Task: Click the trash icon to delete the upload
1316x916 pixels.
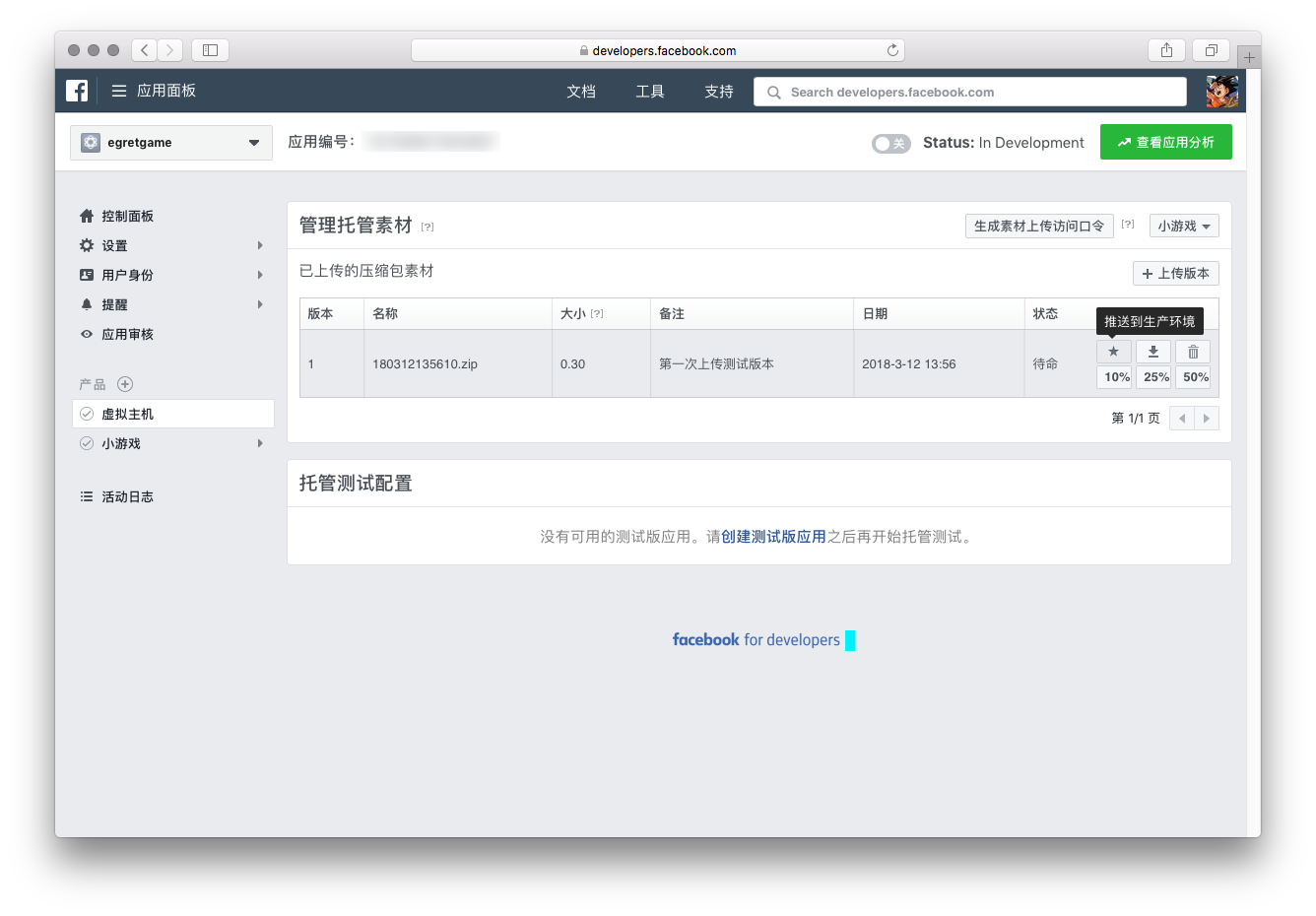Action: point(1193,352)
